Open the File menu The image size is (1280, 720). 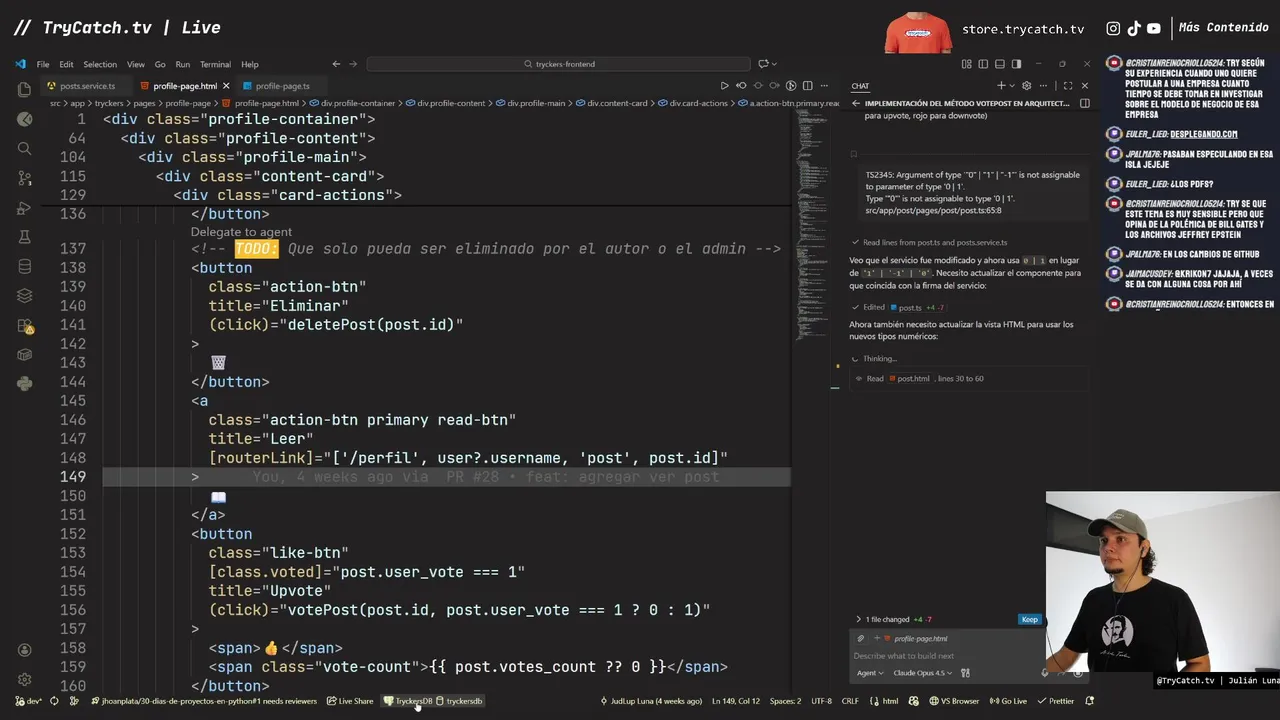(x=43, y=64)
